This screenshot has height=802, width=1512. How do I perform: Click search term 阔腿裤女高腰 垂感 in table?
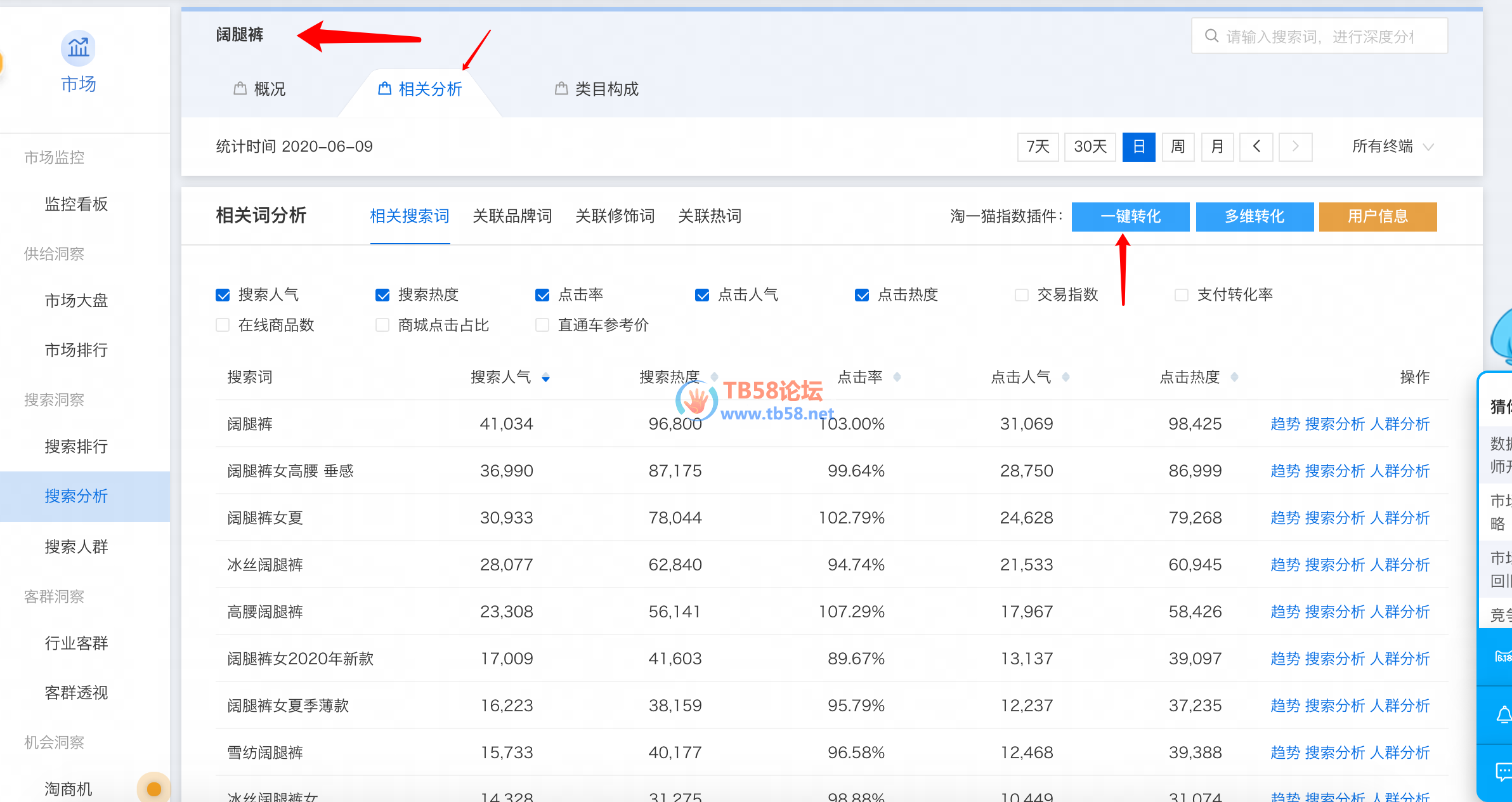click(x=290, y=471)
